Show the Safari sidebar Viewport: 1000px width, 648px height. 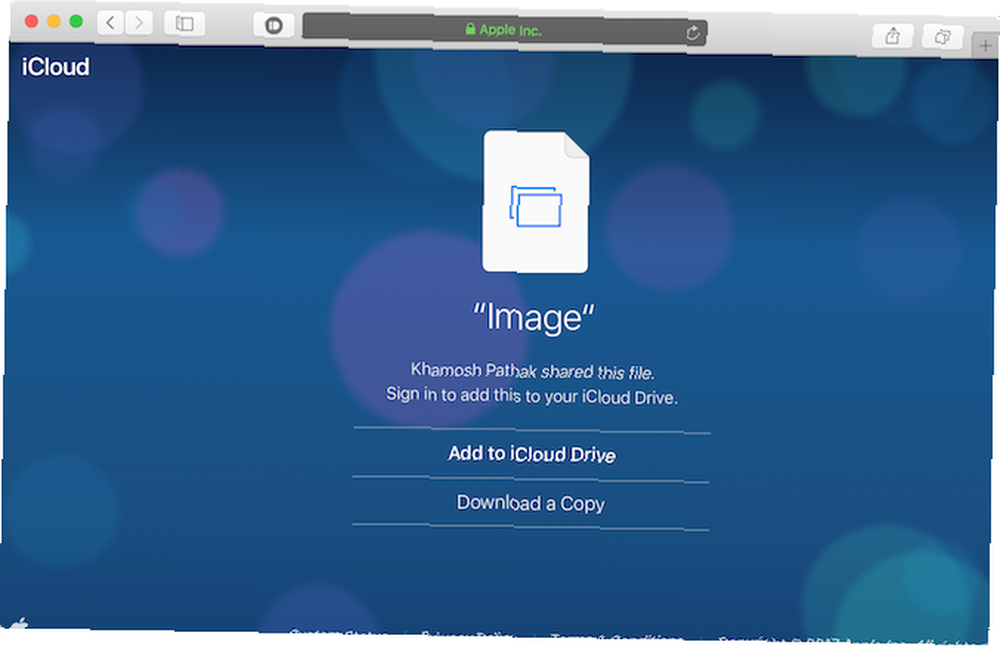(x=184, y=24)
